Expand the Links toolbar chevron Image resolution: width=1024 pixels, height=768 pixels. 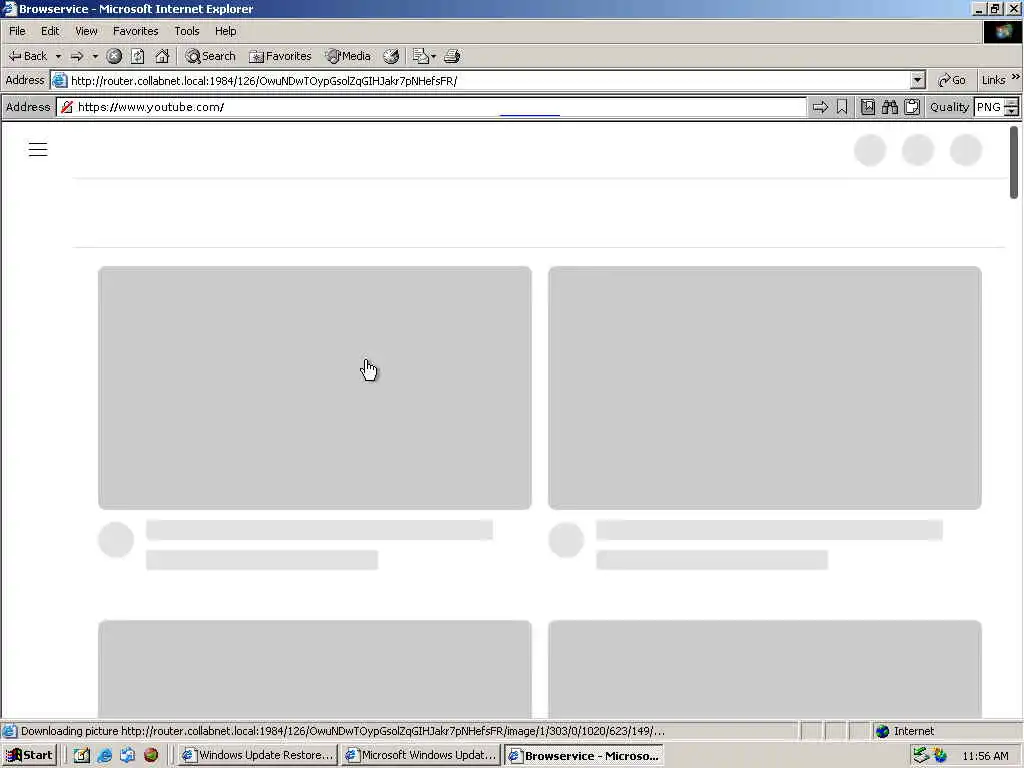[1016, 77]
